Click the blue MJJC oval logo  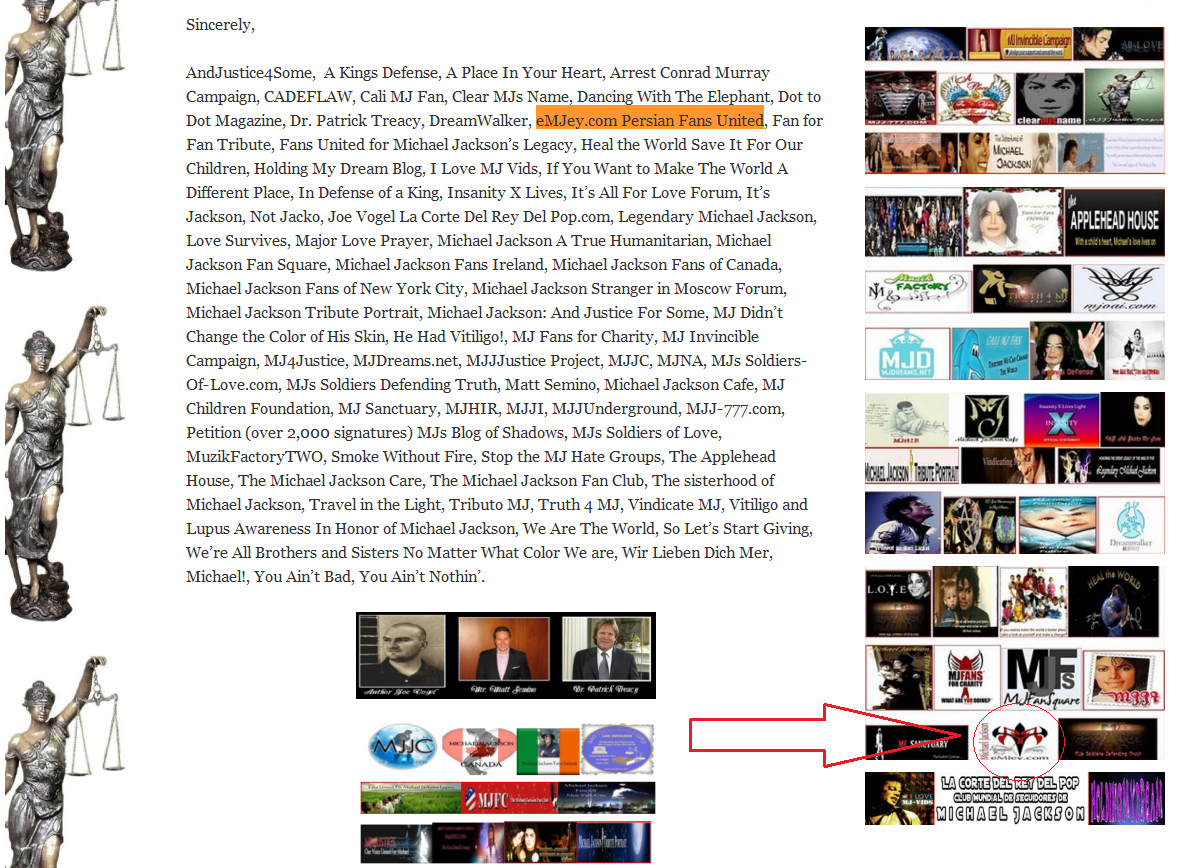[x=403, y=749]
